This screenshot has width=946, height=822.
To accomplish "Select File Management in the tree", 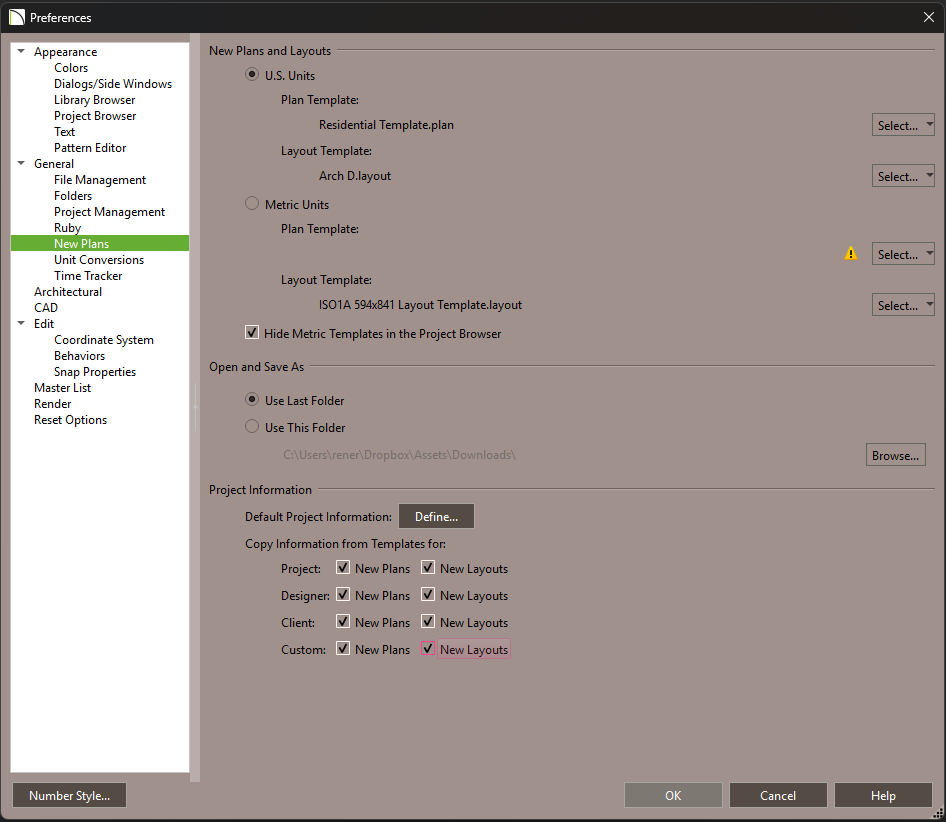I will coord(100,180).
